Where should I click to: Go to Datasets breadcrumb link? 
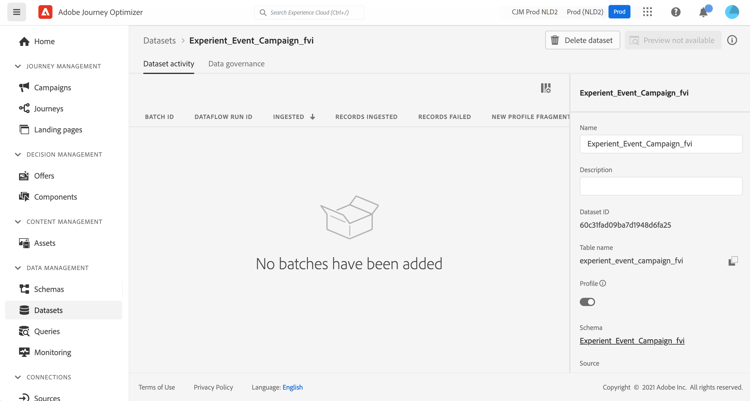coord(159,41)
